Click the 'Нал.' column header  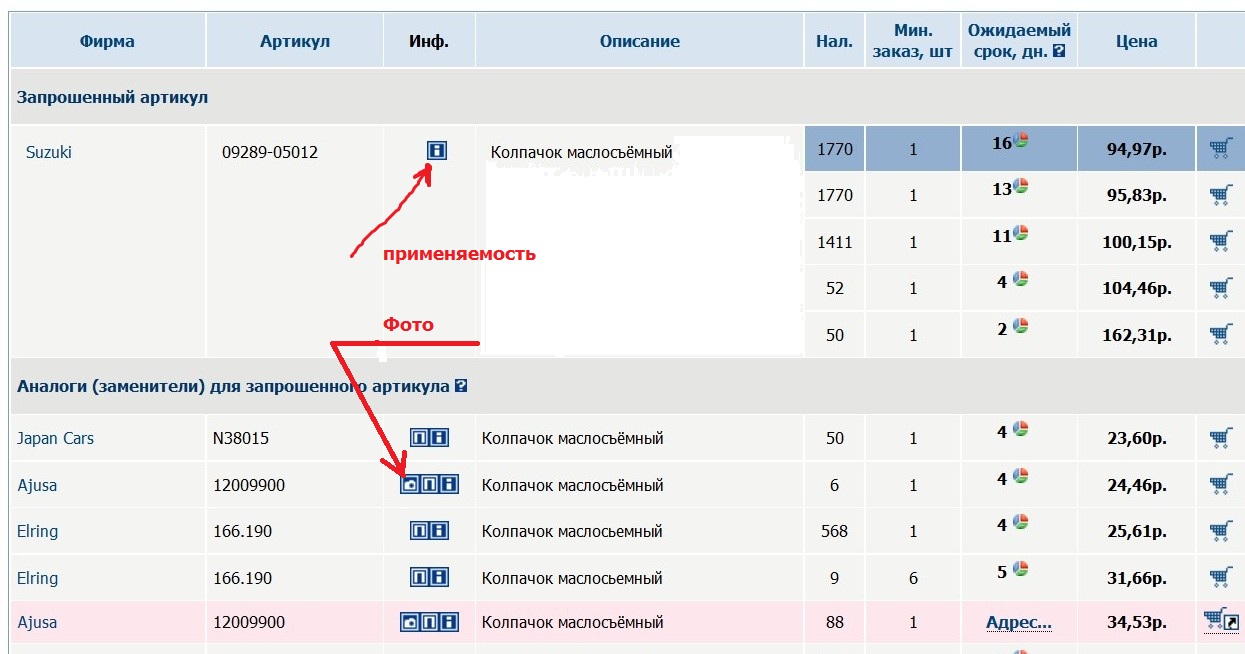click(834, 41)
